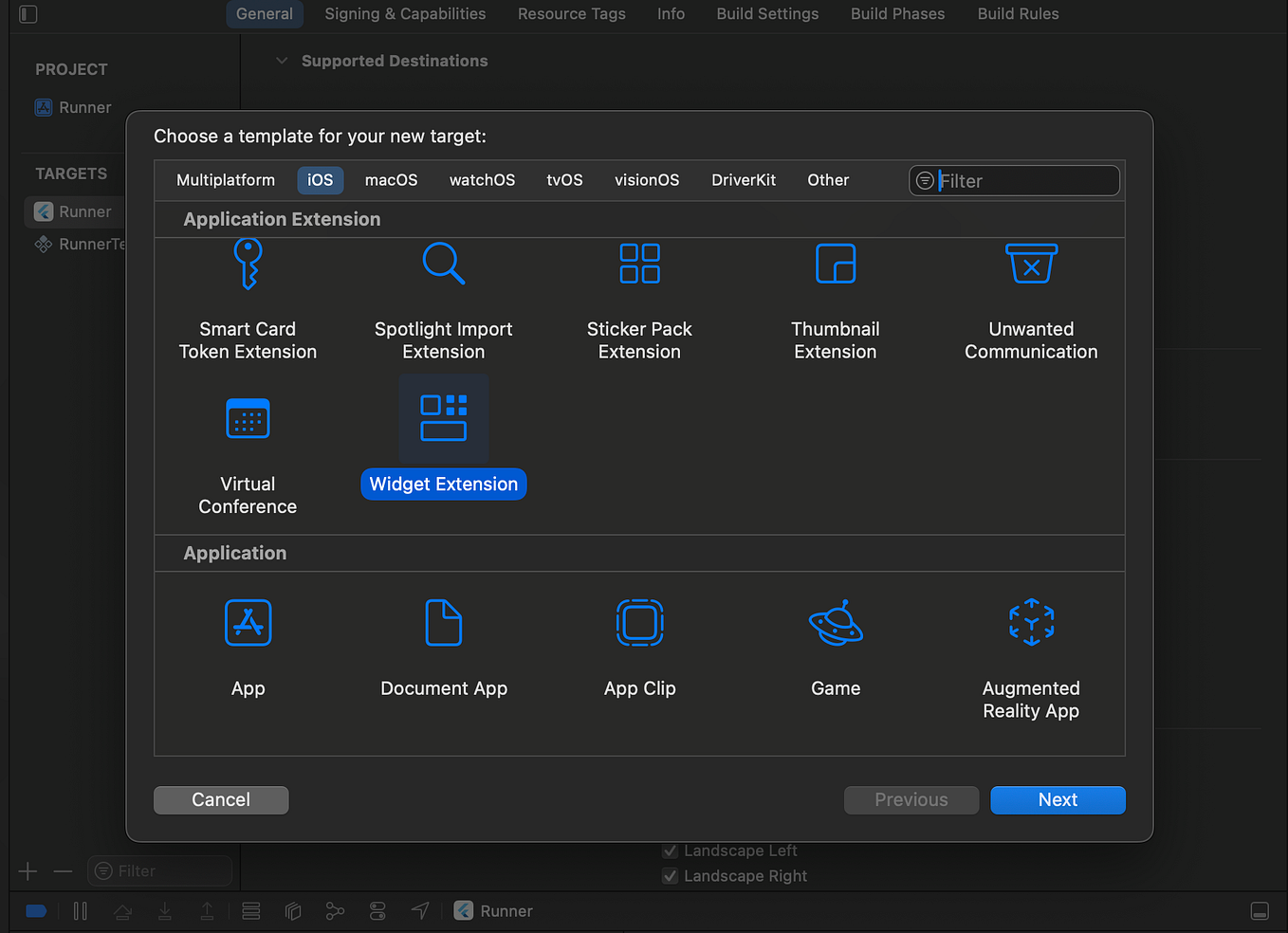Select the Virtual Conference template icon
The height and width of the screenshot is (933, 1288).
pyautogui.click(x=248, y=418)
